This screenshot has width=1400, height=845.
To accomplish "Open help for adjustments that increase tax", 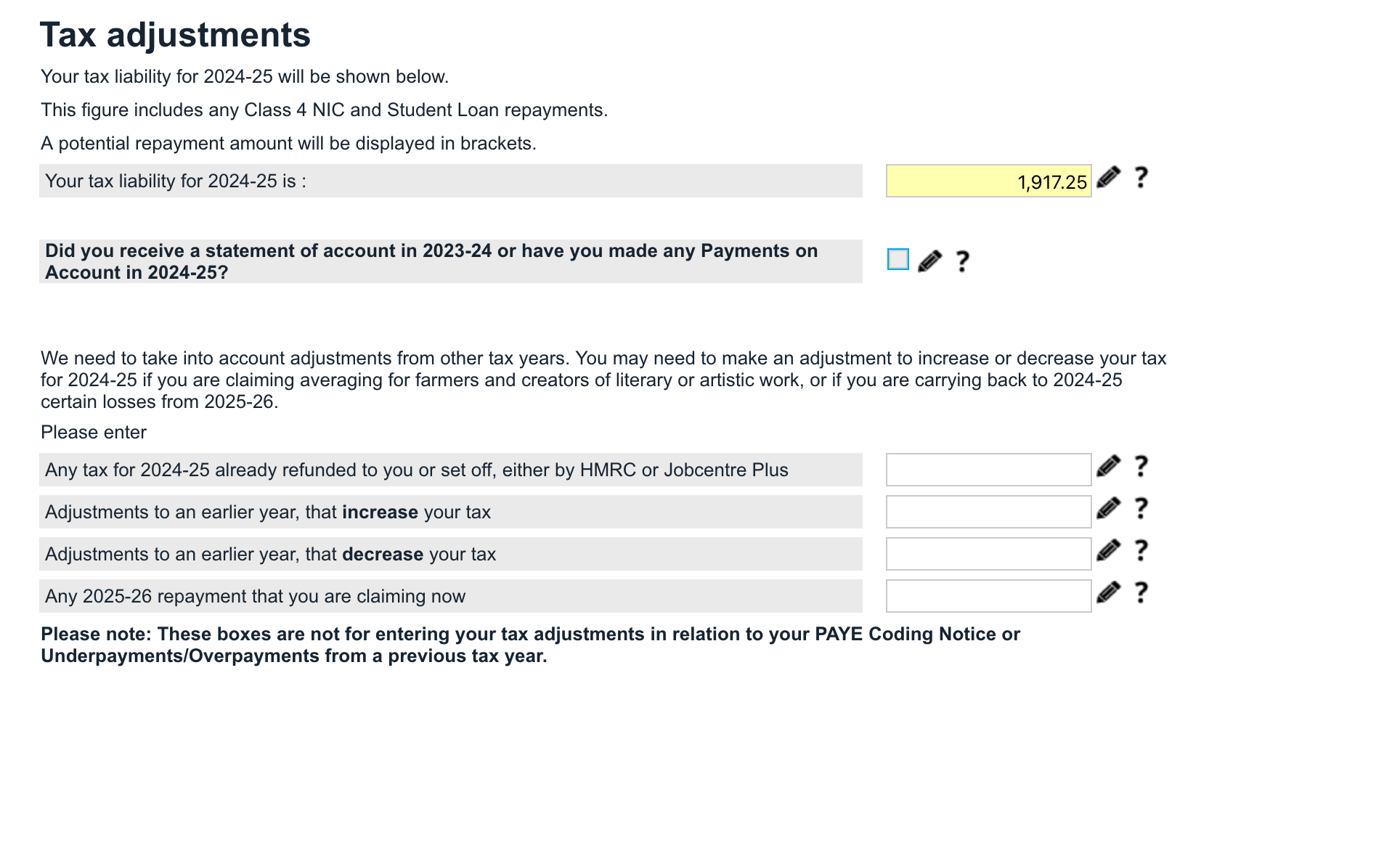I will tap(1141, 509).
